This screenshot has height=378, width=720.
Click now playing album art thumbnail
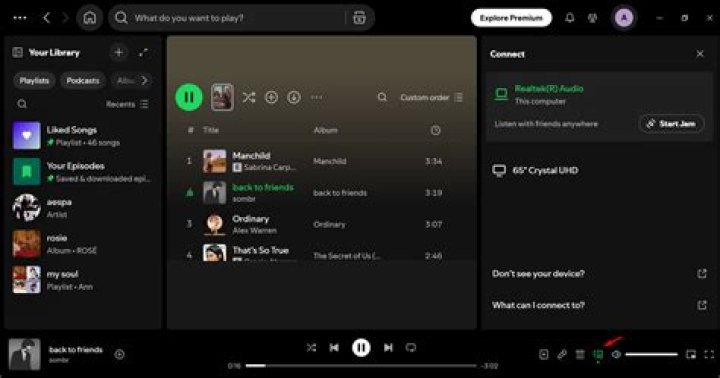[x=25, y=354]
